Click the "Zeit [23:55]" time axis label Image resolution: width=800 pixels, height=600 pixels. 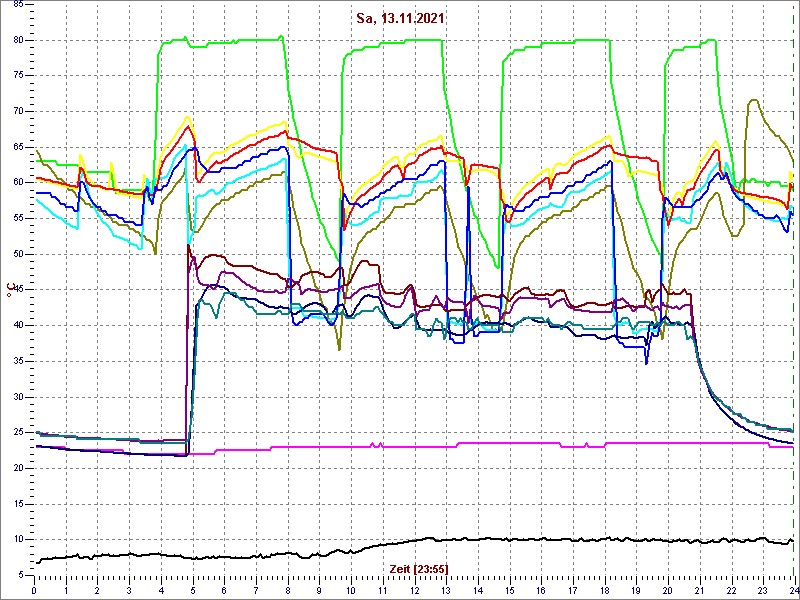click(x=418, y=568)
